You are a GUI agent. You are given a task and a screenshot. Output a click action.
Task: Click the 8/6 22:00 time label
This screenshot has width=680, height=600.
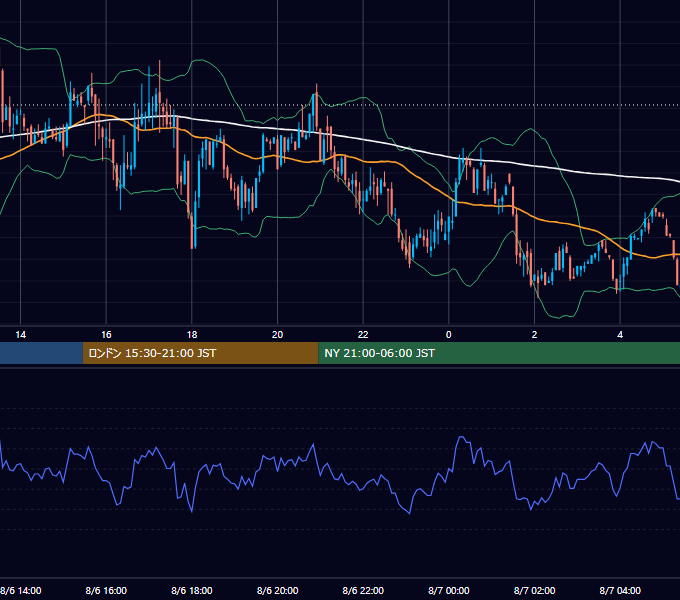point(363,590)
